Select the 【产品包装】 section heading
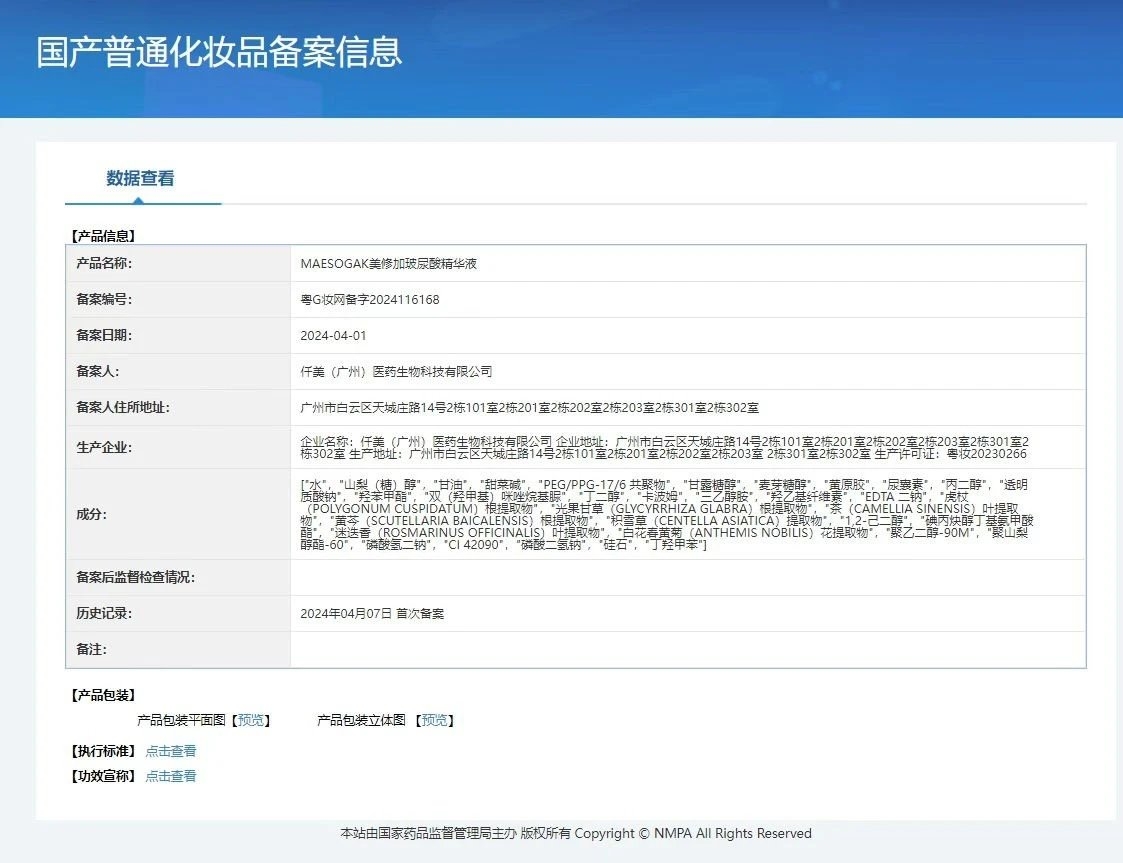1123x863 pixels. pyautogui.click(x=103, y=695)
